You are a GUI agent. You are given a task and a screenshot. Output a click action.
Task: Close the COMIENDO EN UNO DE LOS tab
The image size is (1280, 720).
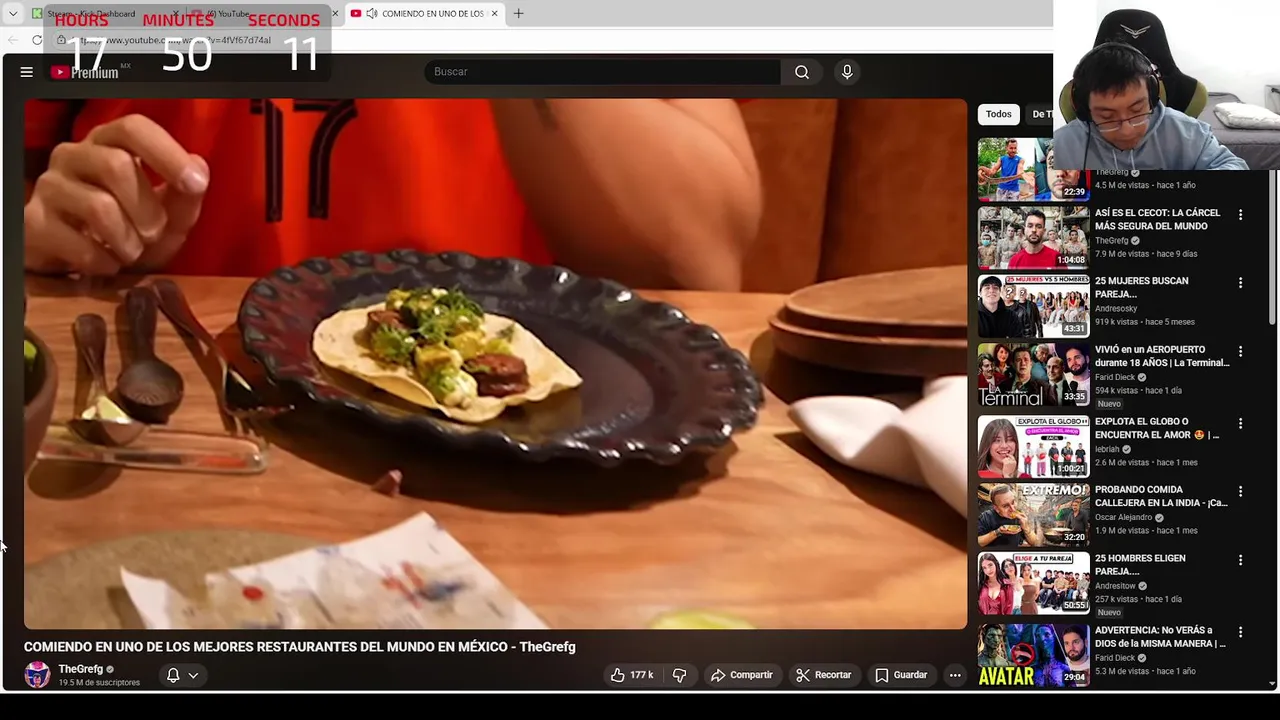click(x=494, y=13)
